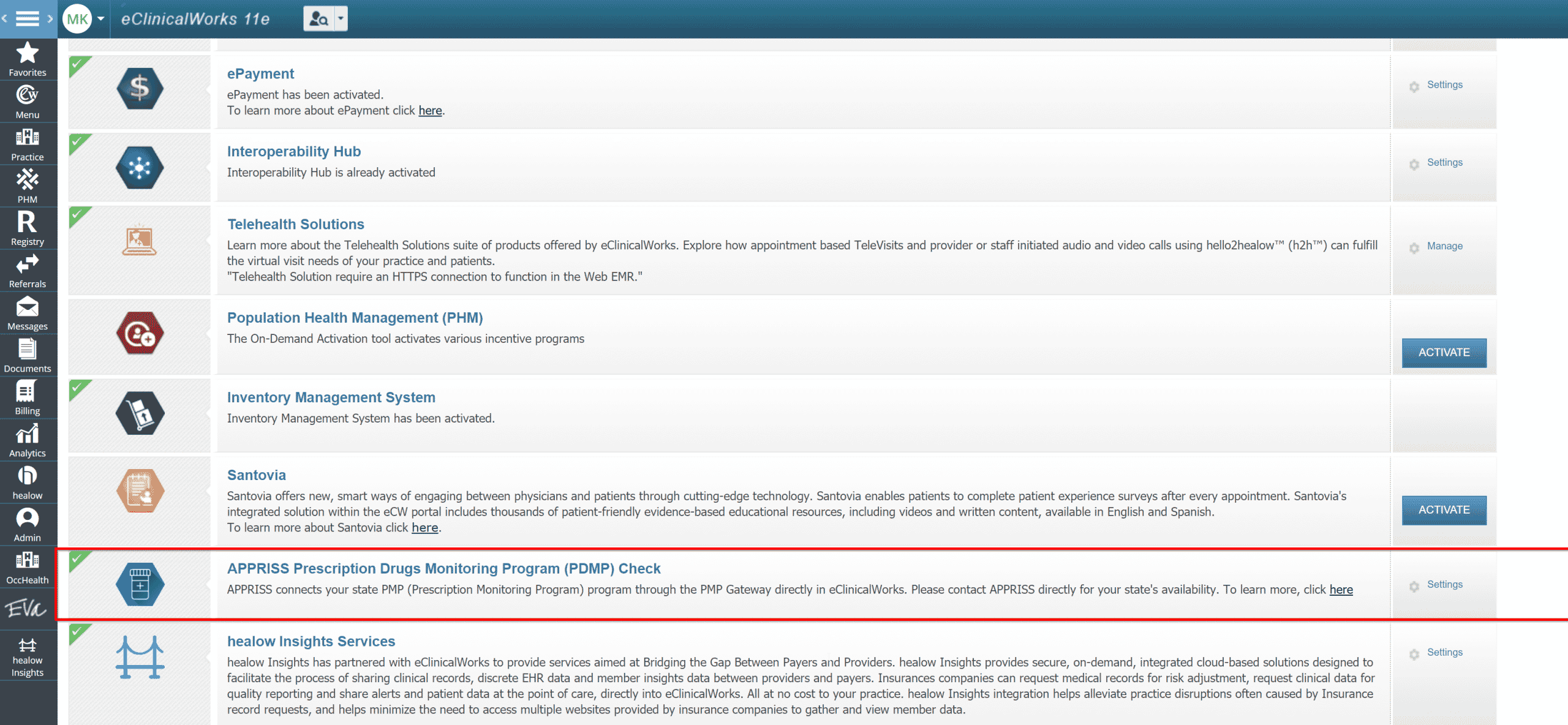Click the Population Health Management icon
The image size is (1568, 725).
(x=140, y=333)
